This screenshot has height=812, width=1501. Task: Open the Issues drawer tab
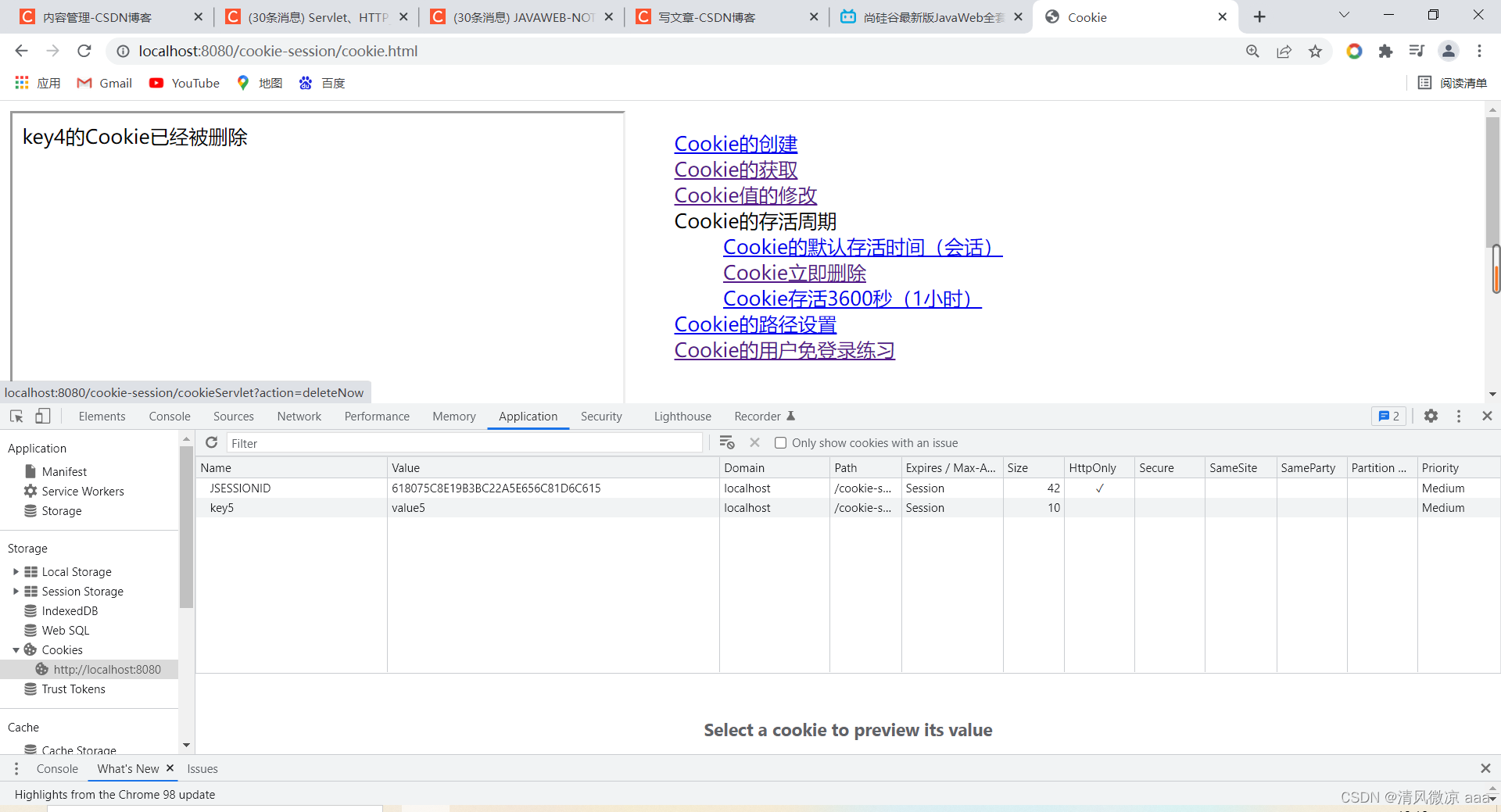202,769
